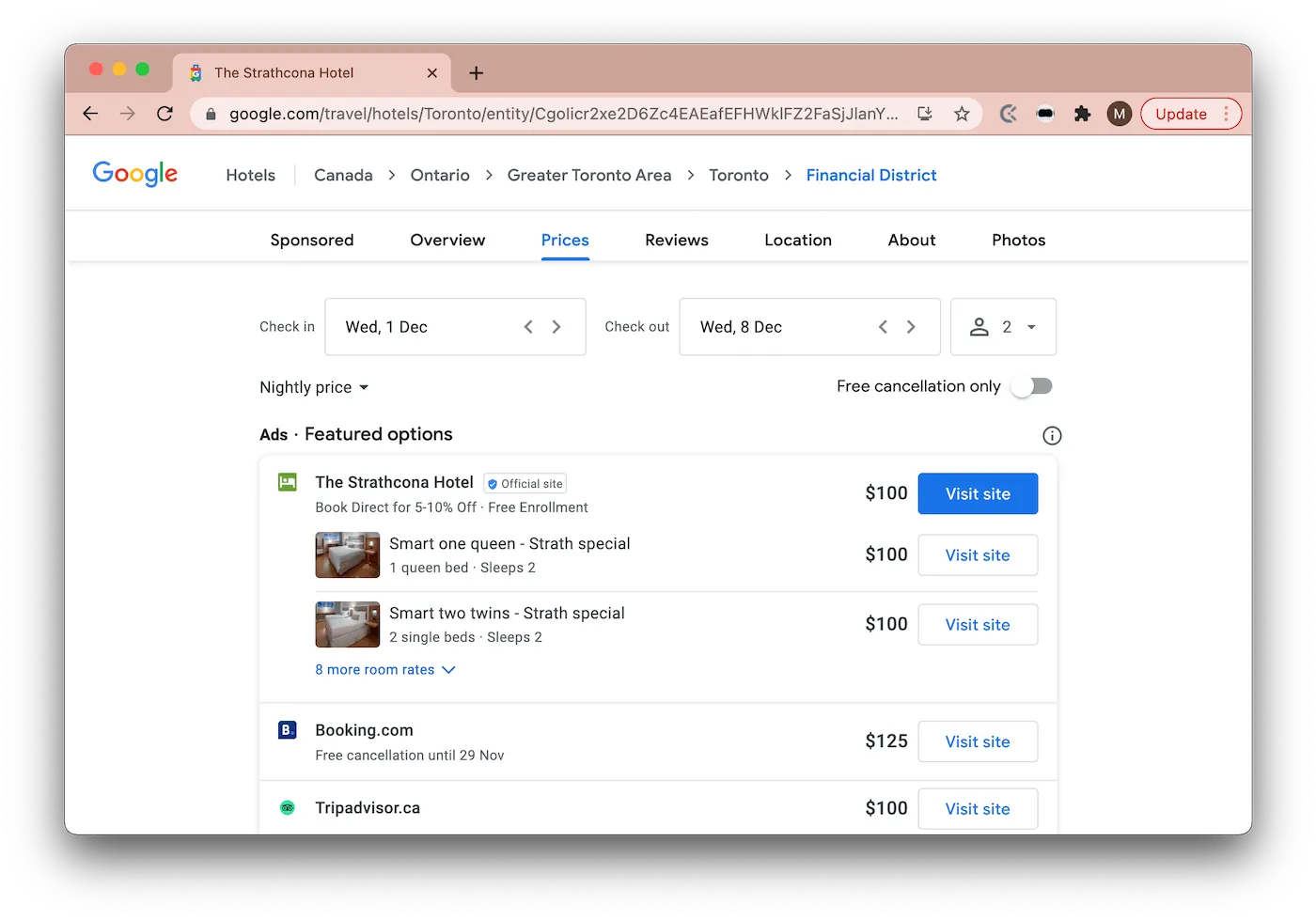Click the Tripadvisor owl logo icon
1316x920 pixels.
pyautogui.click(x=288, y=807)
